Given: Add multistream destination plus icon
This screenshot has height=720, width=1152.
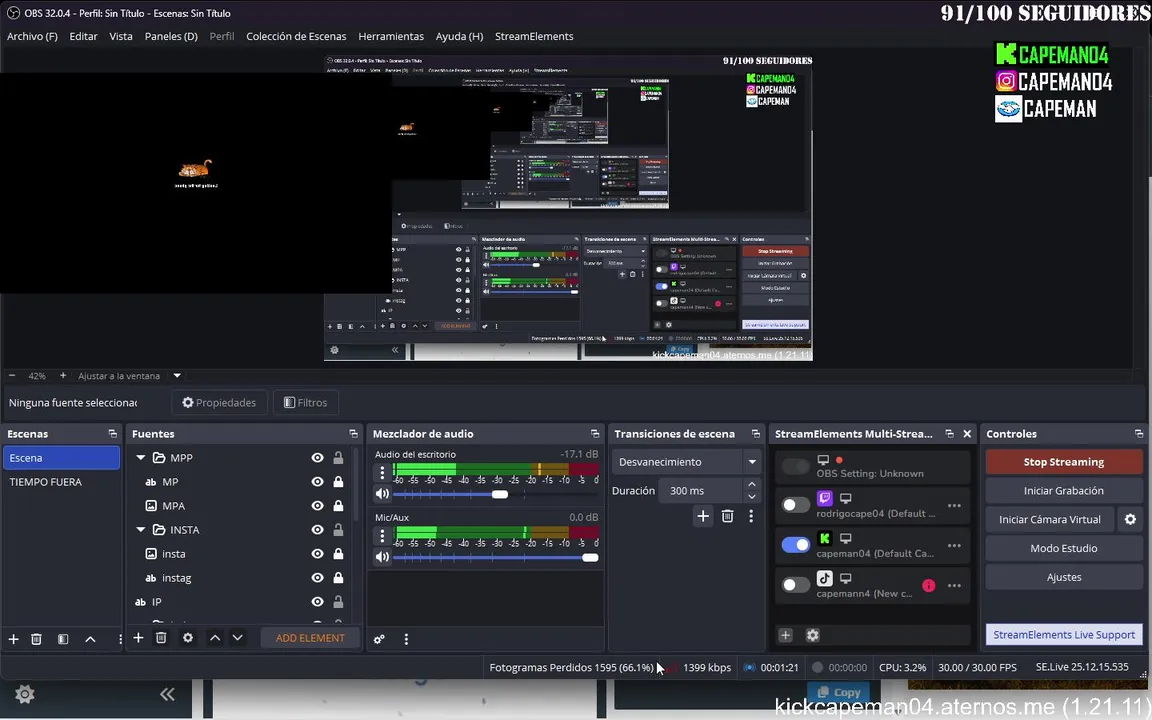Looking at the screenshot, I should (x=785, y=635).
